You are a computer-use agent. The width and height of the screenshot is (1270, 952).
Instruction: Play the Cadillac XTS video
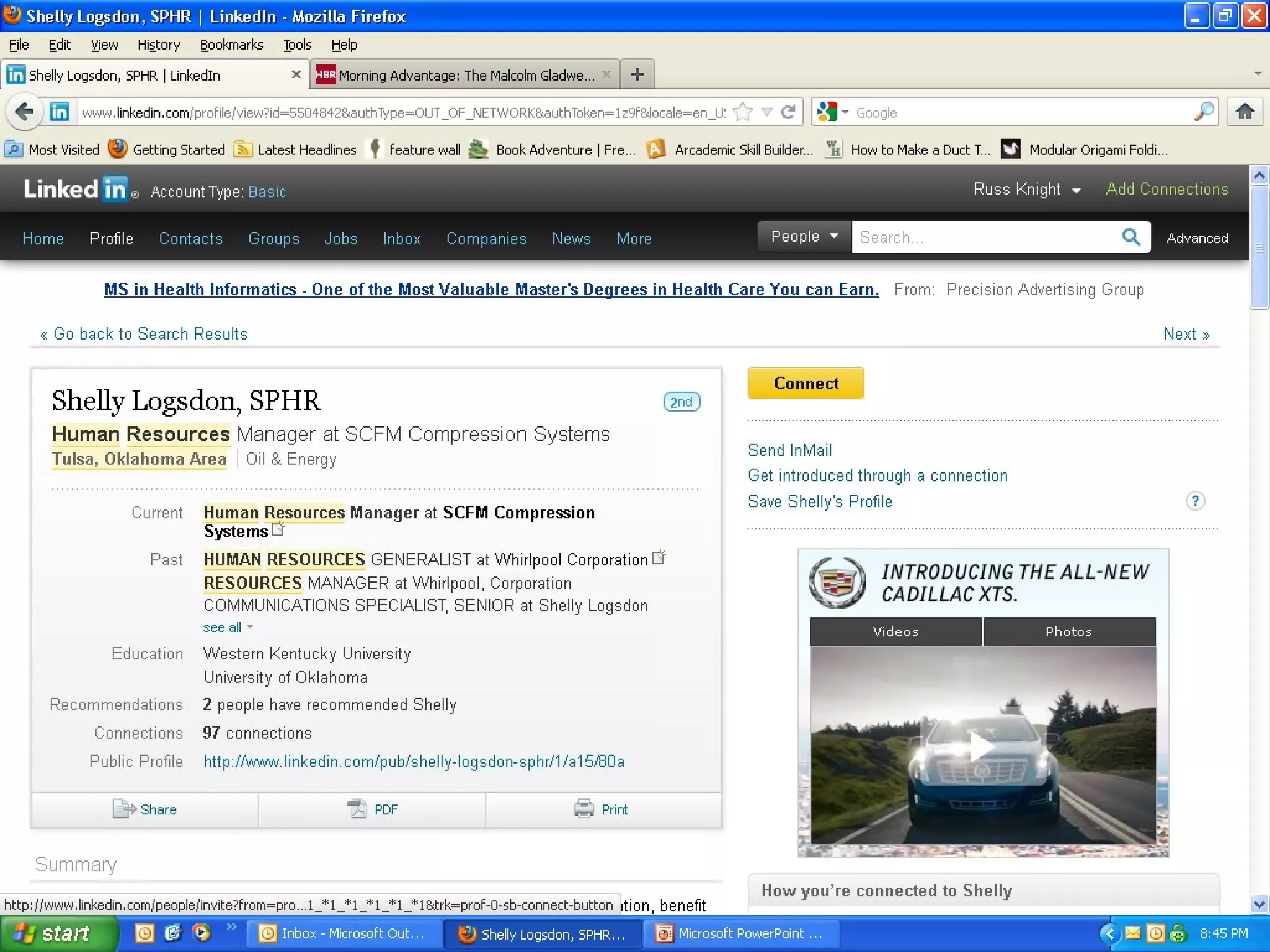click(x=982, y=746)
